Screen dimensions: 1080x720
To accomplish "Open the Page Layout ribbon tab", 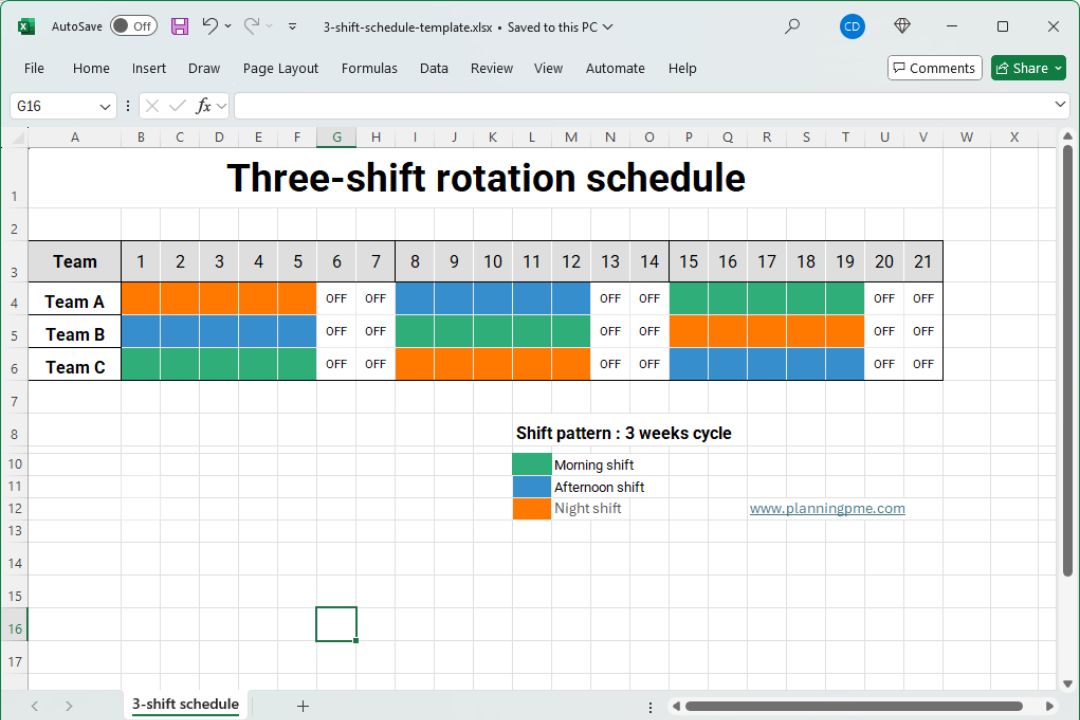I will point(280,68).
